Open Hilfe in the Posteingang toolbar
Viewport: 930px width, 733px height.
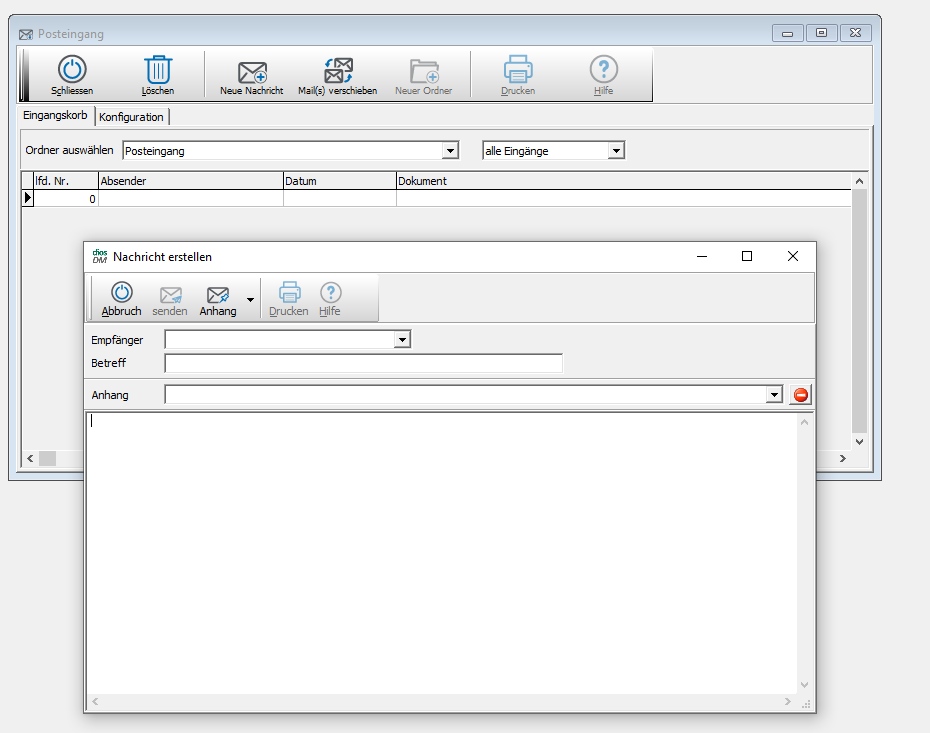point(603,70)
